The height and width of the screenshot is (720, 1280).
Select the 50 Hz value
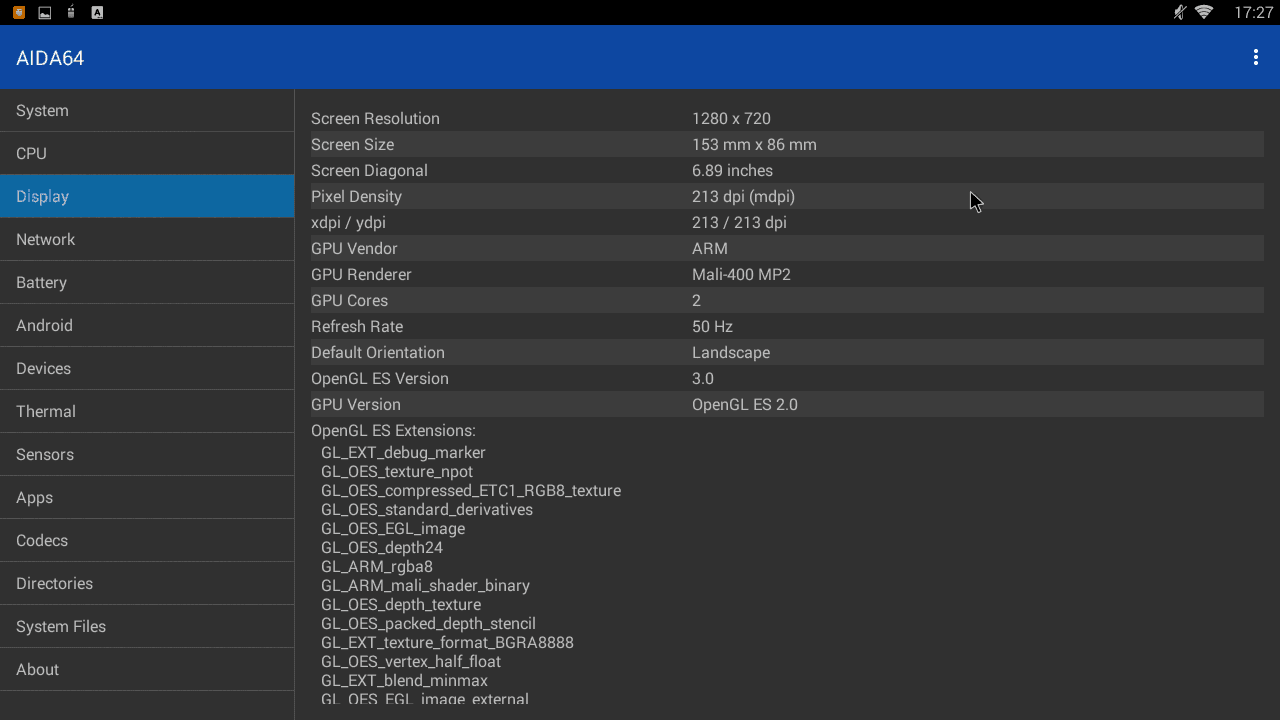pos(712,327)
